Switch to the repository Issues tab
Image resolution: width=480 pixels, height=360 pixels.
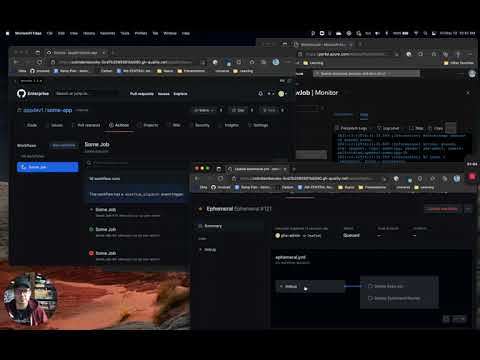click(x=55, y=125)
